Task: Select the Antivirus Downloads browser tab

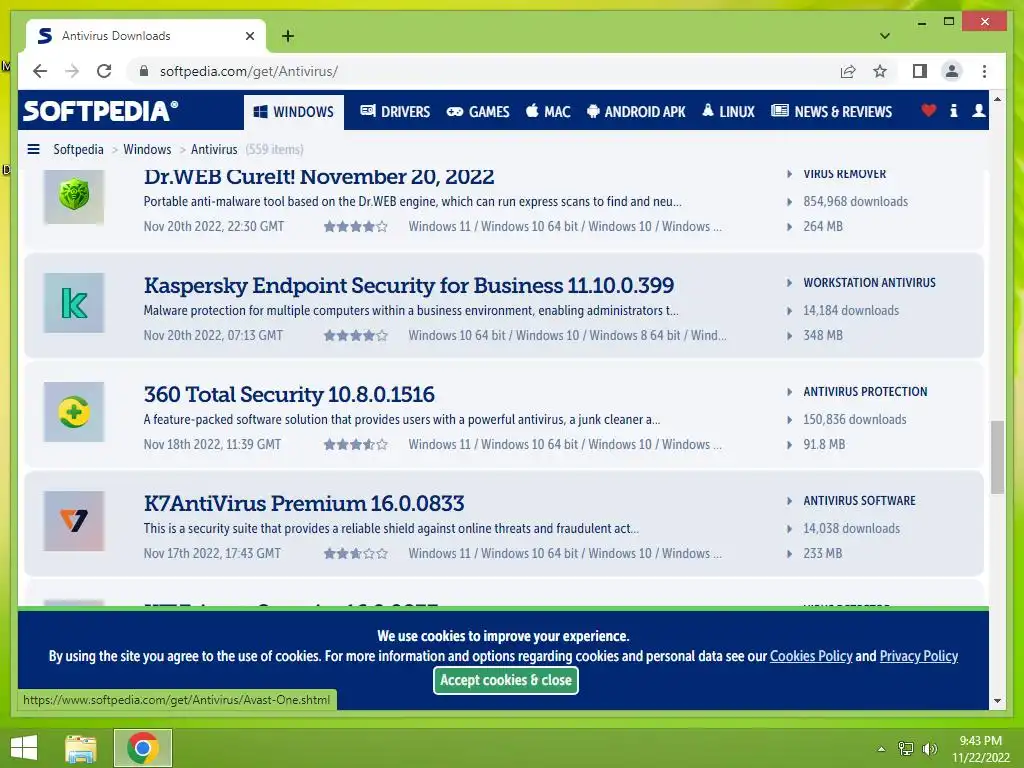Action: pos(146,36)
